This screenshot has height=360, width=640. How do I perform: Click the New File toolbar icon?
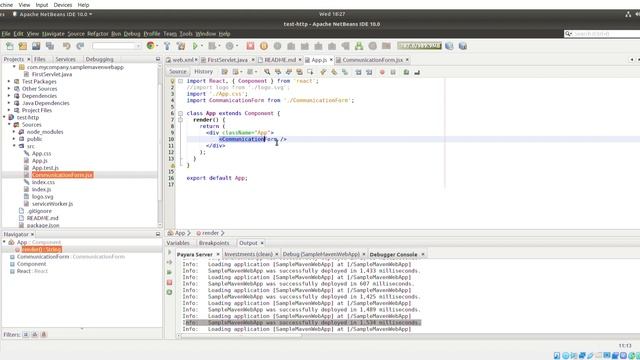click(x=9, y=46)
